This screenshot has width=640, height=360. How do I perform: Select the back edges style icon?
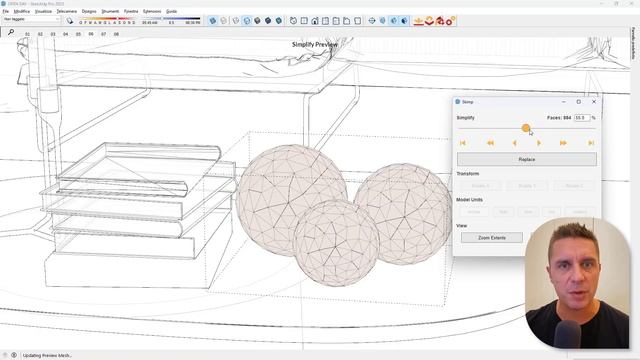coord(224,20)
